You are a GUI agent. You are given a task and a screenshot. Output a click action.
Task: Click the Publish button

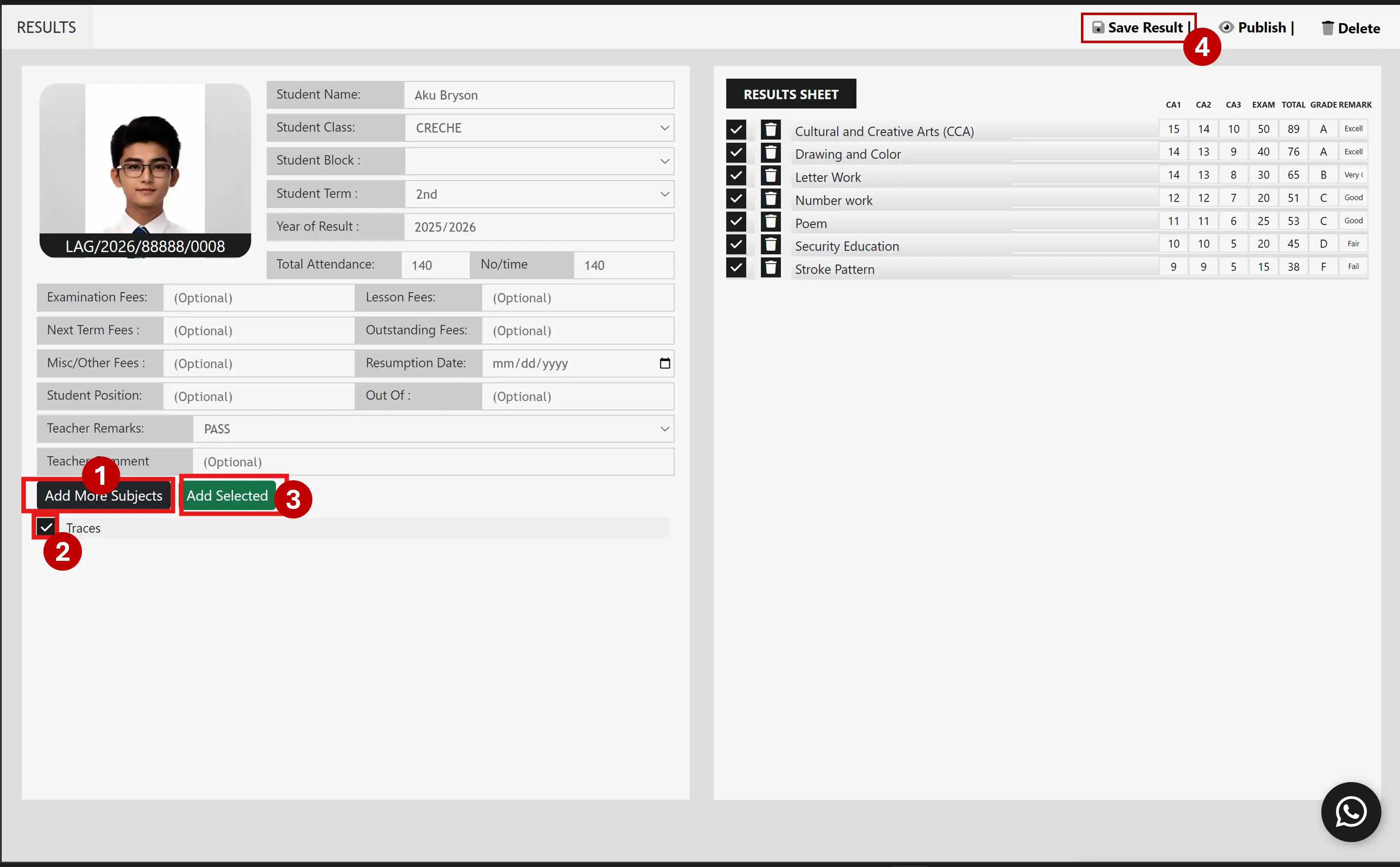click(x=1256, y=28)
